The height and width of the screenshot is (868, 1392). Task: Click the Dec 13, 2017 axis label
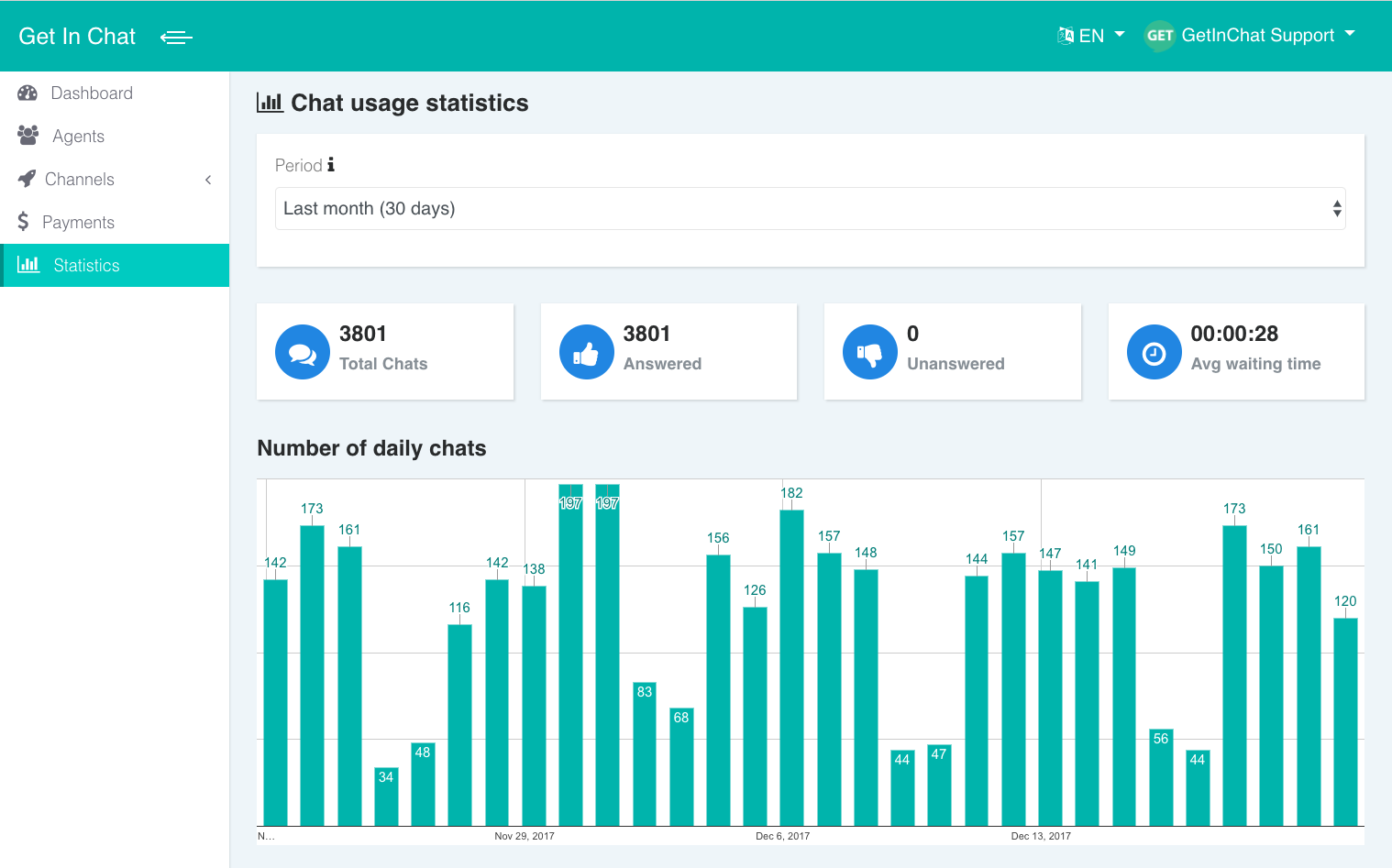coord(1041,836)
